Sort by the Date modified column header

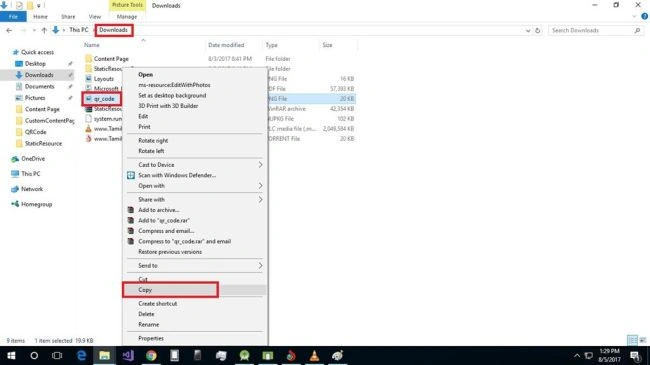tap(226, 45)
